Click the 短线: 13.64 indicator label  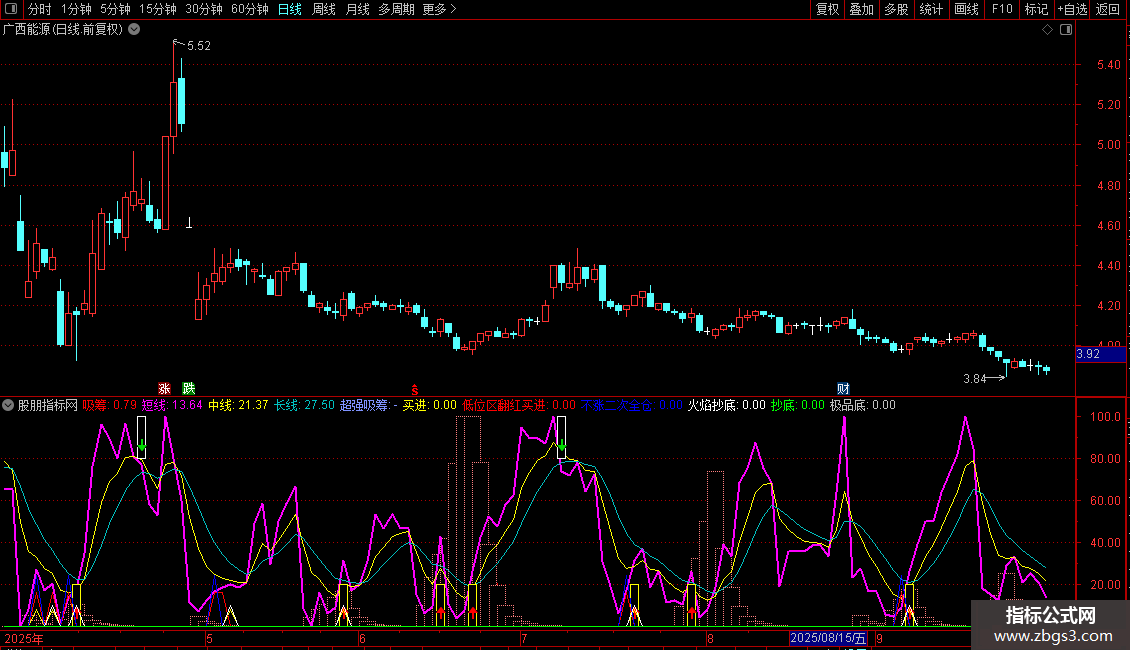[x=172, y=405]
